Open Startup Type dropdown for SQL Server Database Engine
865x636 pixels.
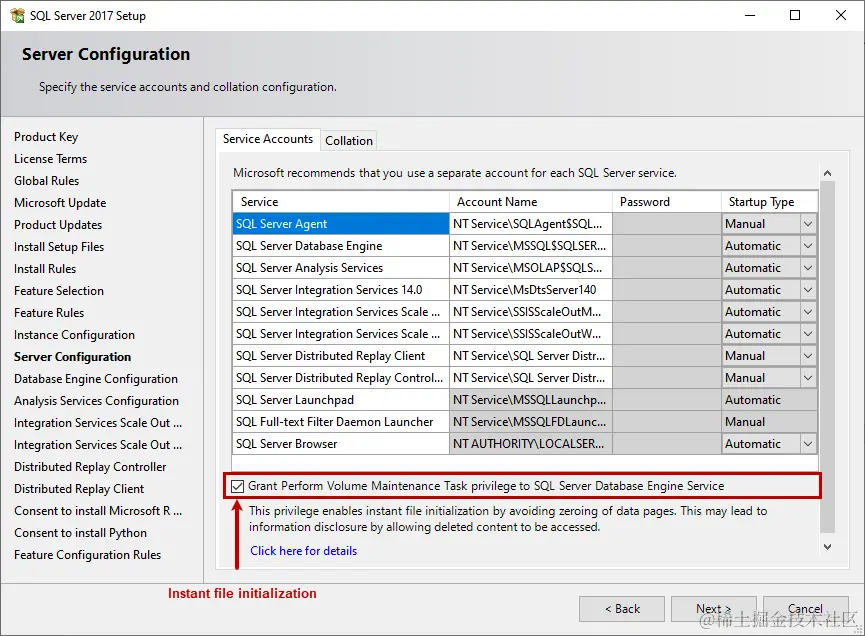point(808,246)
